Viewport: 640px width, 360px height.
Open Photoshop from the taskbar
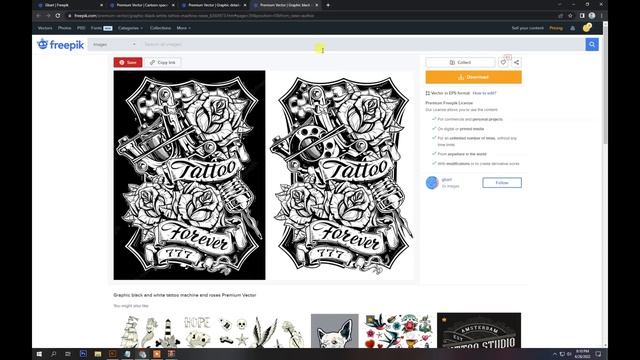coord(83,354)
